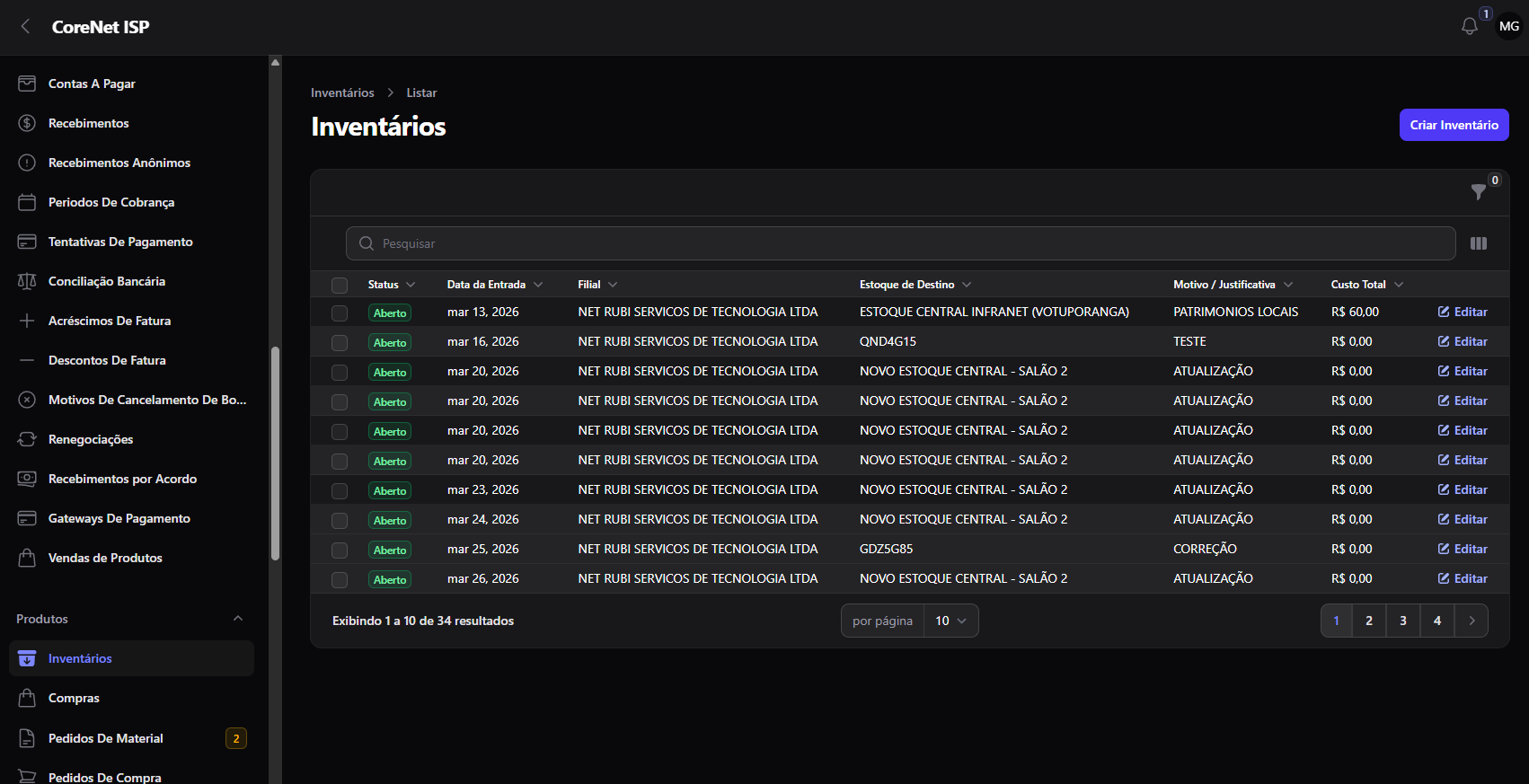Edit the PATRIMONIOS LOCAIS inventory row
Image resolution: width=1529 pixels, height=784 pixels.
pos(1463,312)
